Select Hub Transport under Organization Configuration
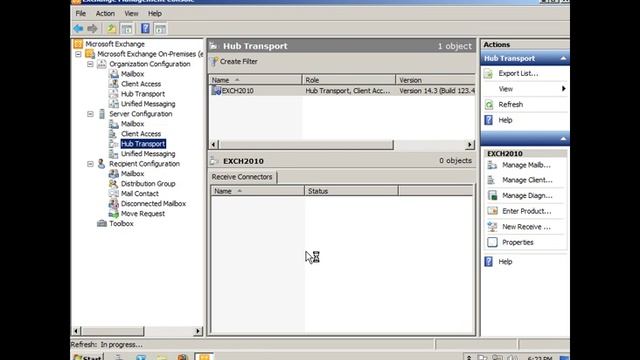 pyautogui.click(x=143, y=94)
